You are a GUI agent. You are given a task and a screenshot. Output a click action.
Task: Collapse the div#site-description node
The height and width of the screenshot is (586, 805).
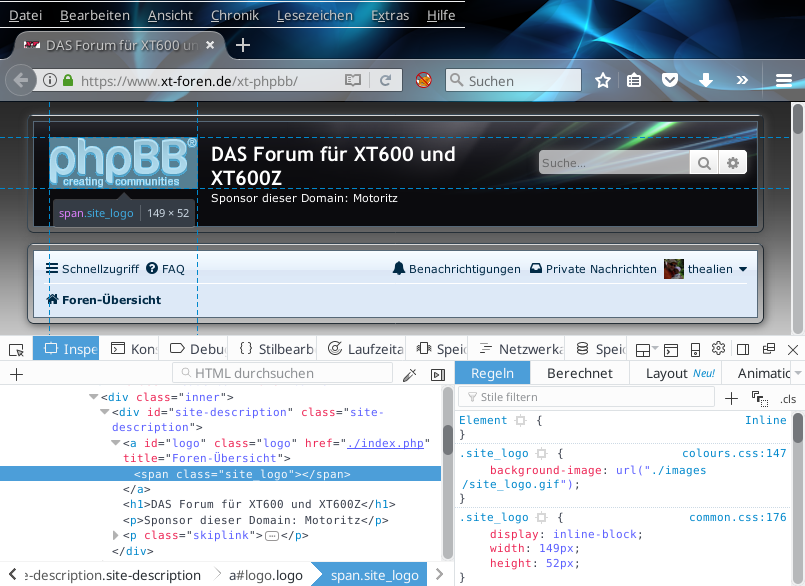104,412
